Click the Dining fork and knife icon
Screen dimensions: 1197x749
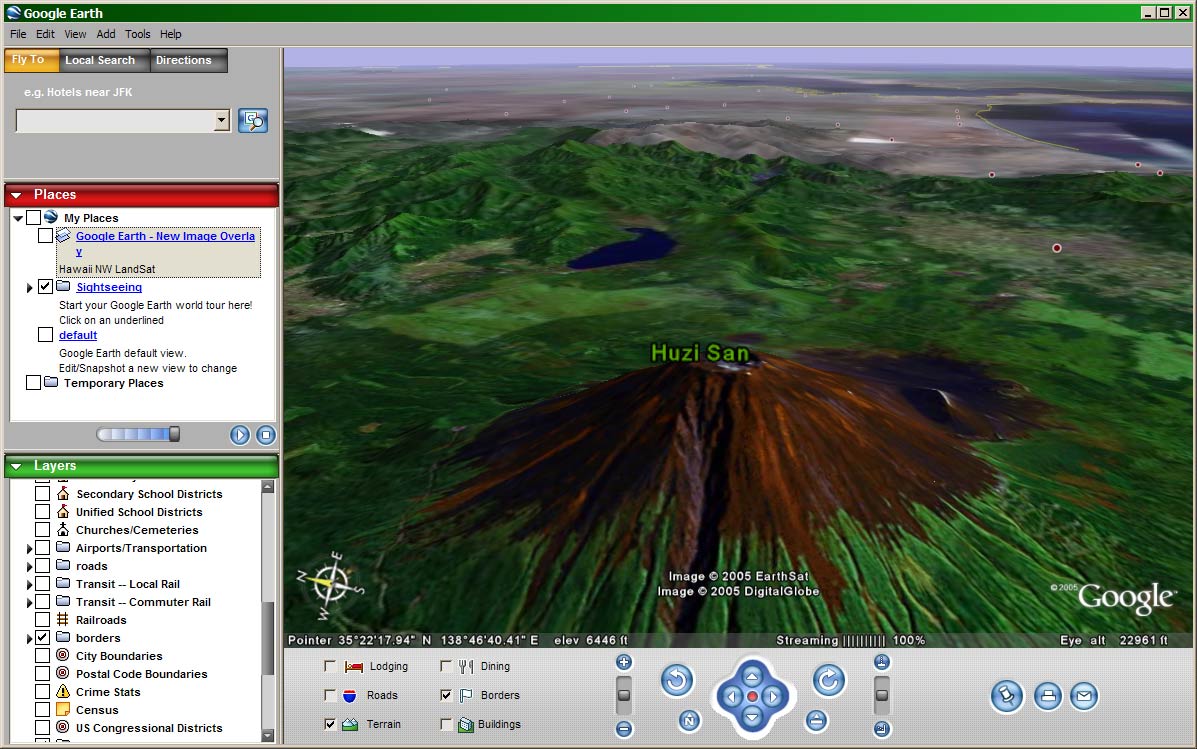coord(466,667)
